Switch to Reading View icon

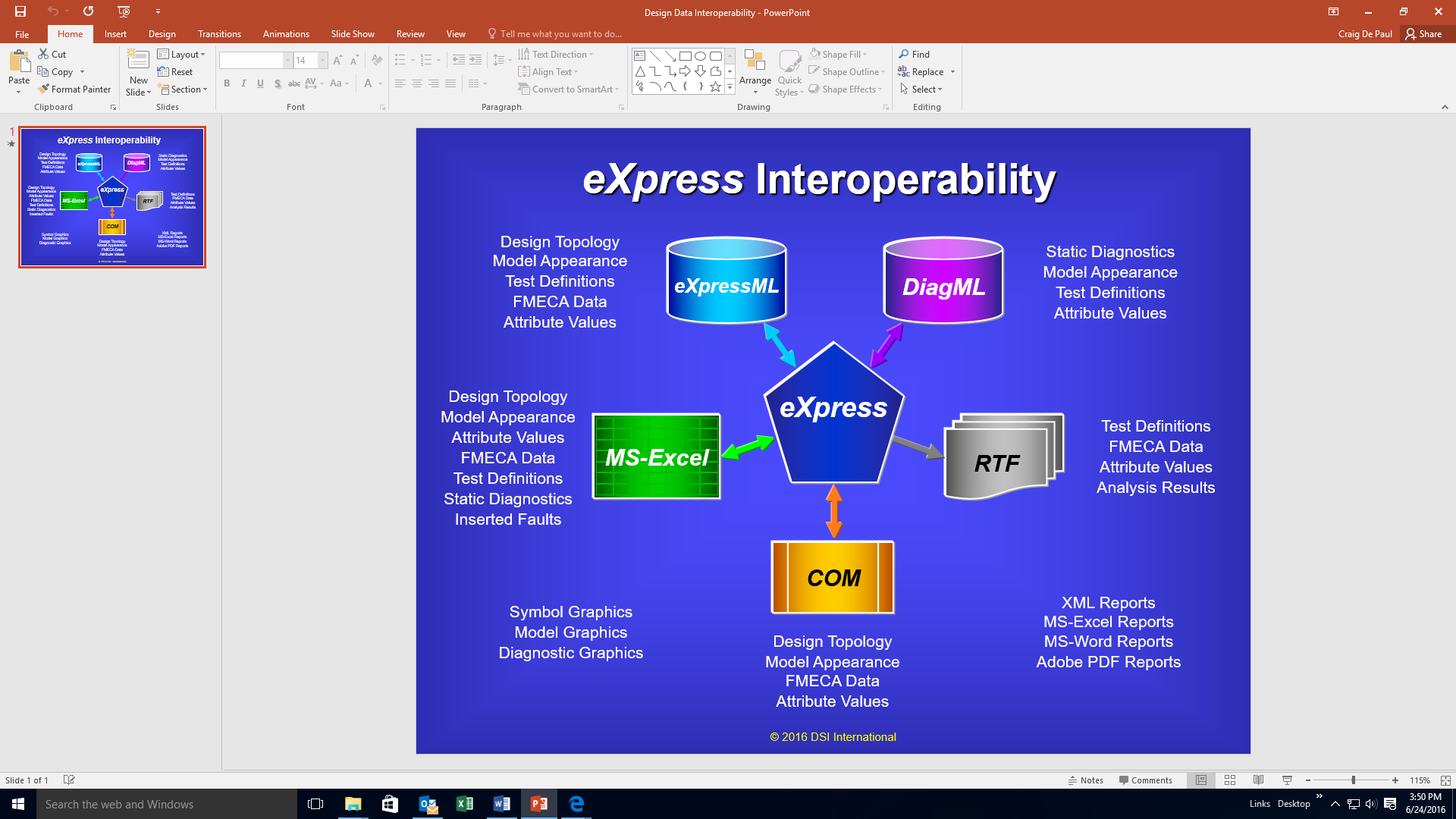tap(1258, 780)
